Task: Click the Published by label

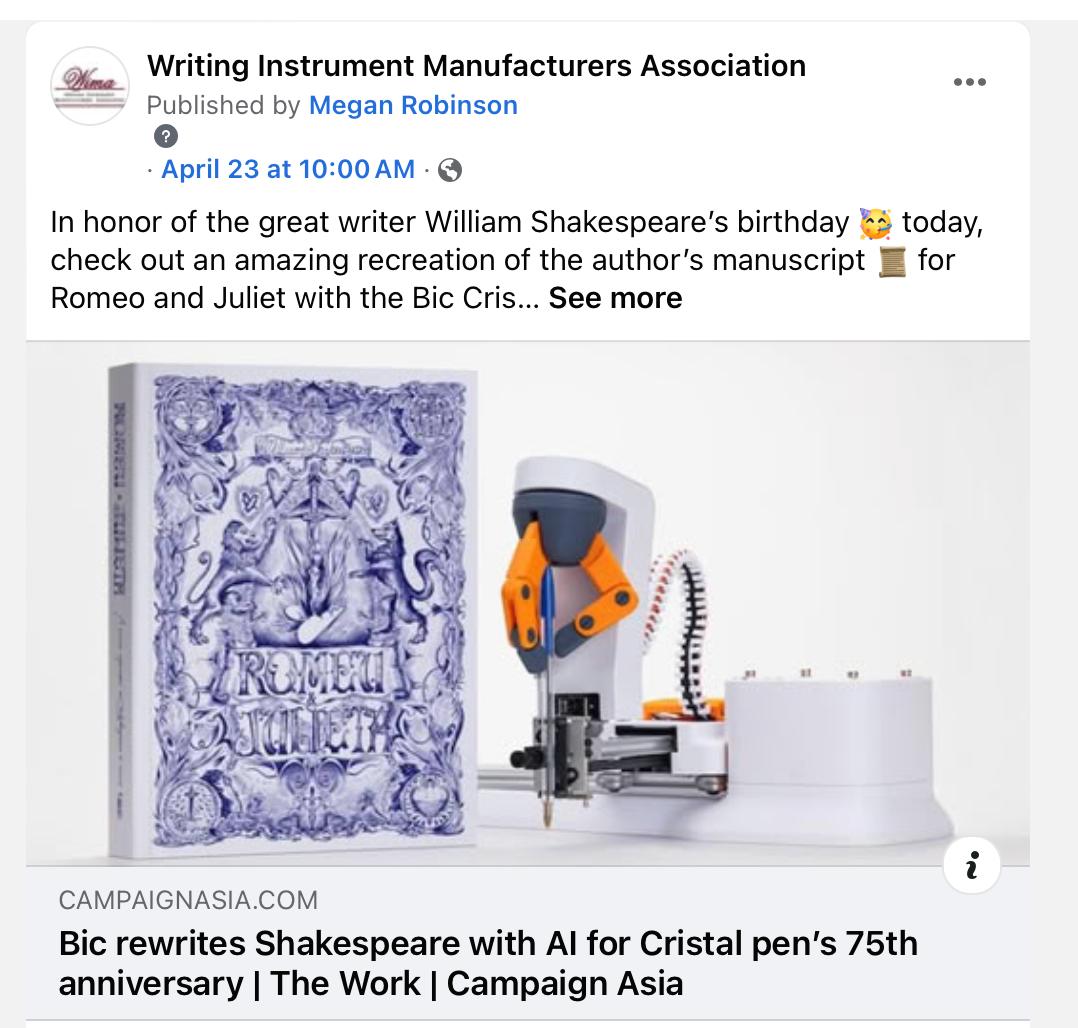Action: [223, 105]
